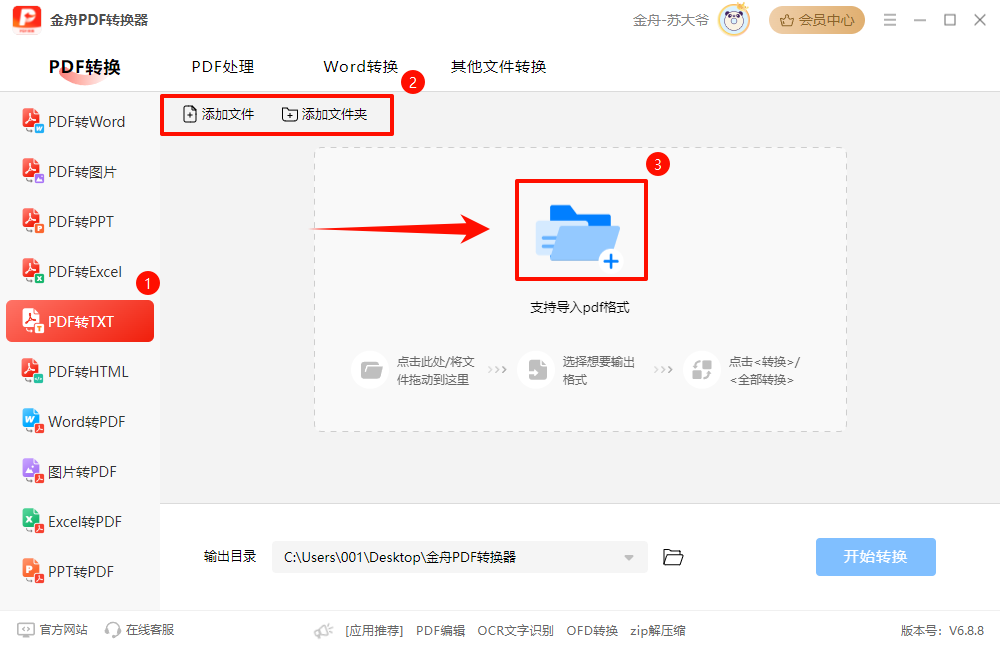Click username 金舟-苏大爷
1000x650 pixels.
click(x=671, y=20)
